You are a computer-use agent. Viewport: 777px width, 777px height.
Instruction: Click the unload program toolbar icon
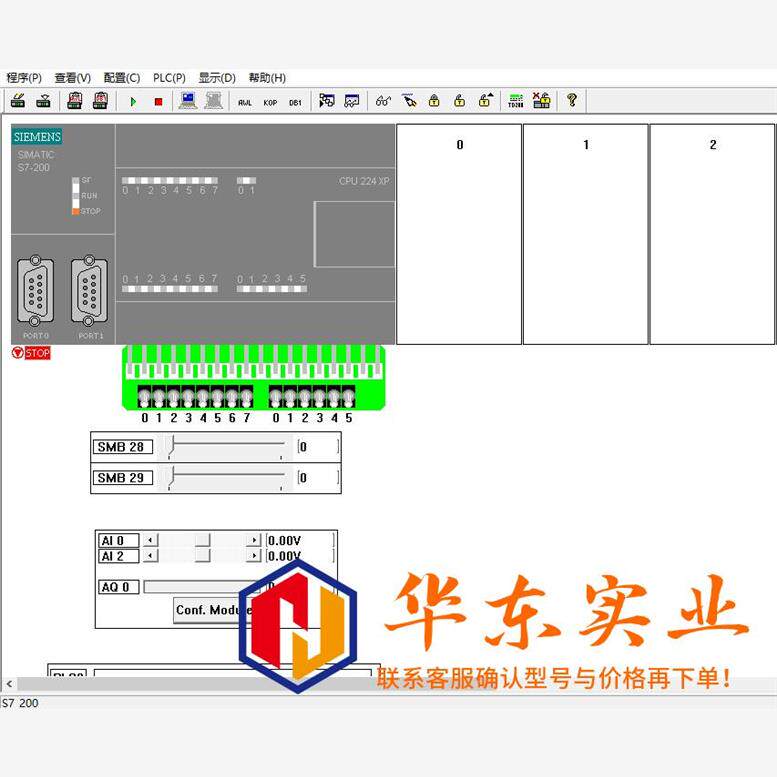[44, 101]
